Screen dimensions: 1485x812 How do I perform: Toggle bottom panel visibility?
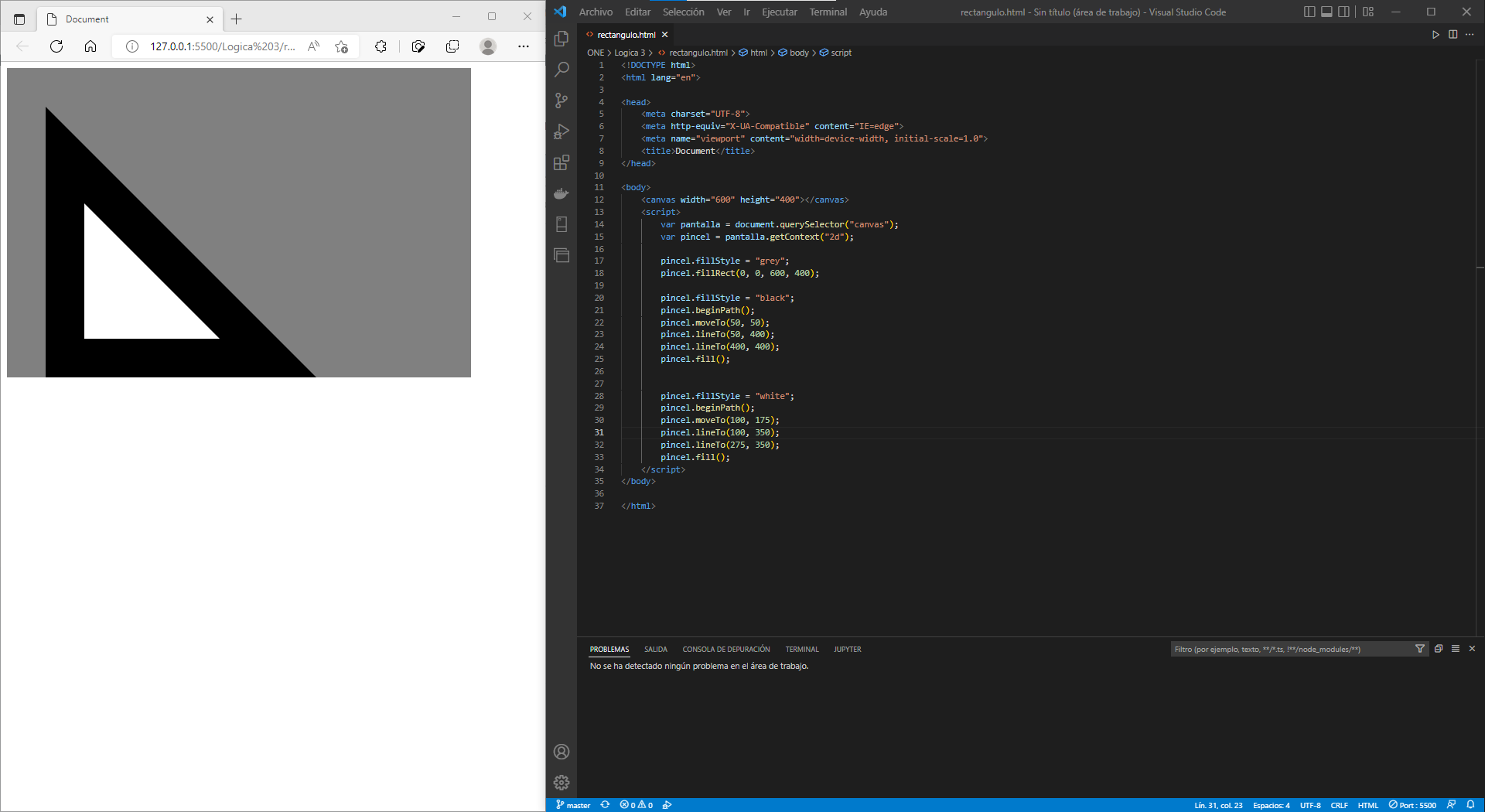pos(1326,12)
